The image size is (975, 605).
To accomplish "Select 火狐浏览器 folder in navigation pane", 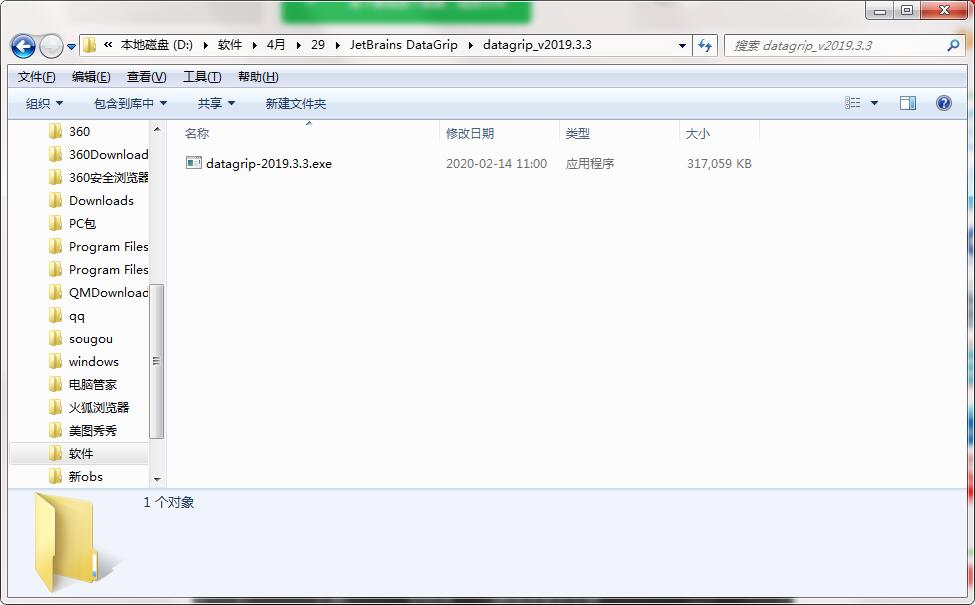I will pyautogui.click(x=98, y=407).
